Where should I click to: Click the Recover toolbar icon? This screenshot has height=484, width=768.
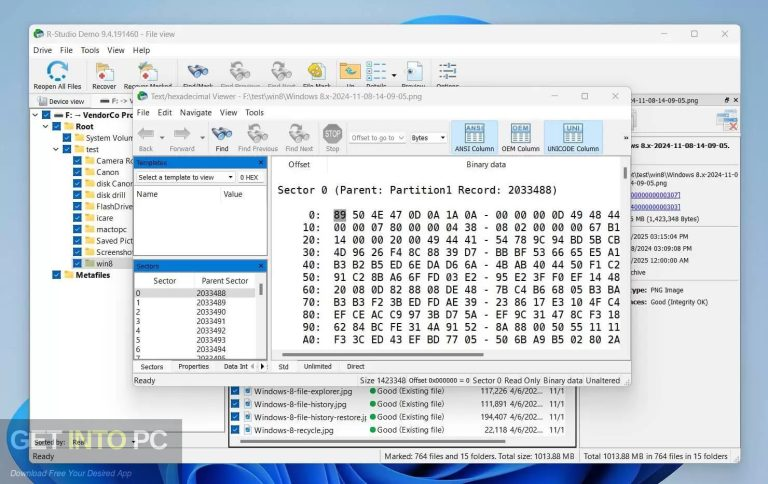click(104, 73)
